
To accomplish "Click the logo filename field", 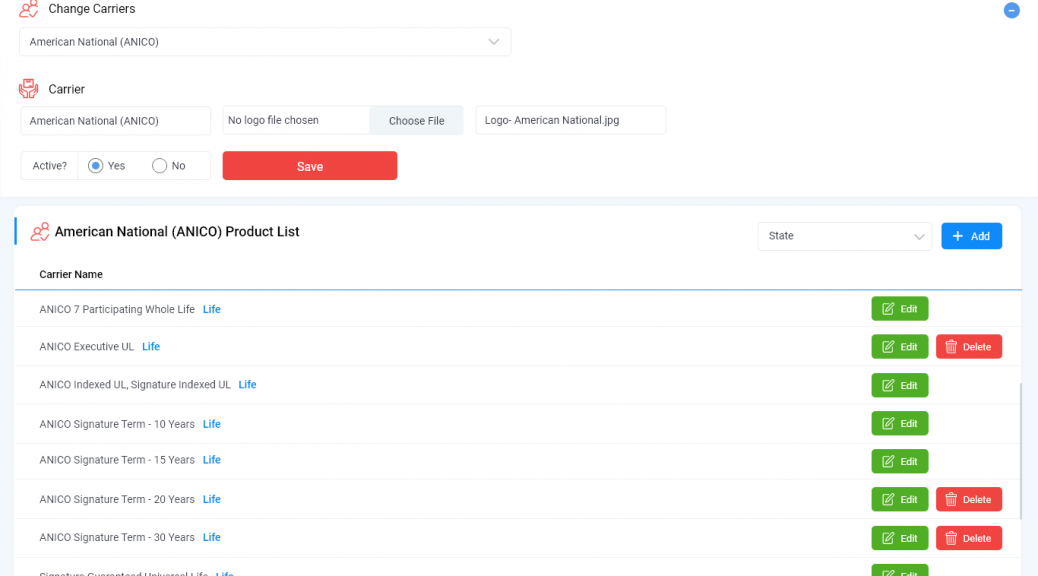I will click(x=571, y=120).
